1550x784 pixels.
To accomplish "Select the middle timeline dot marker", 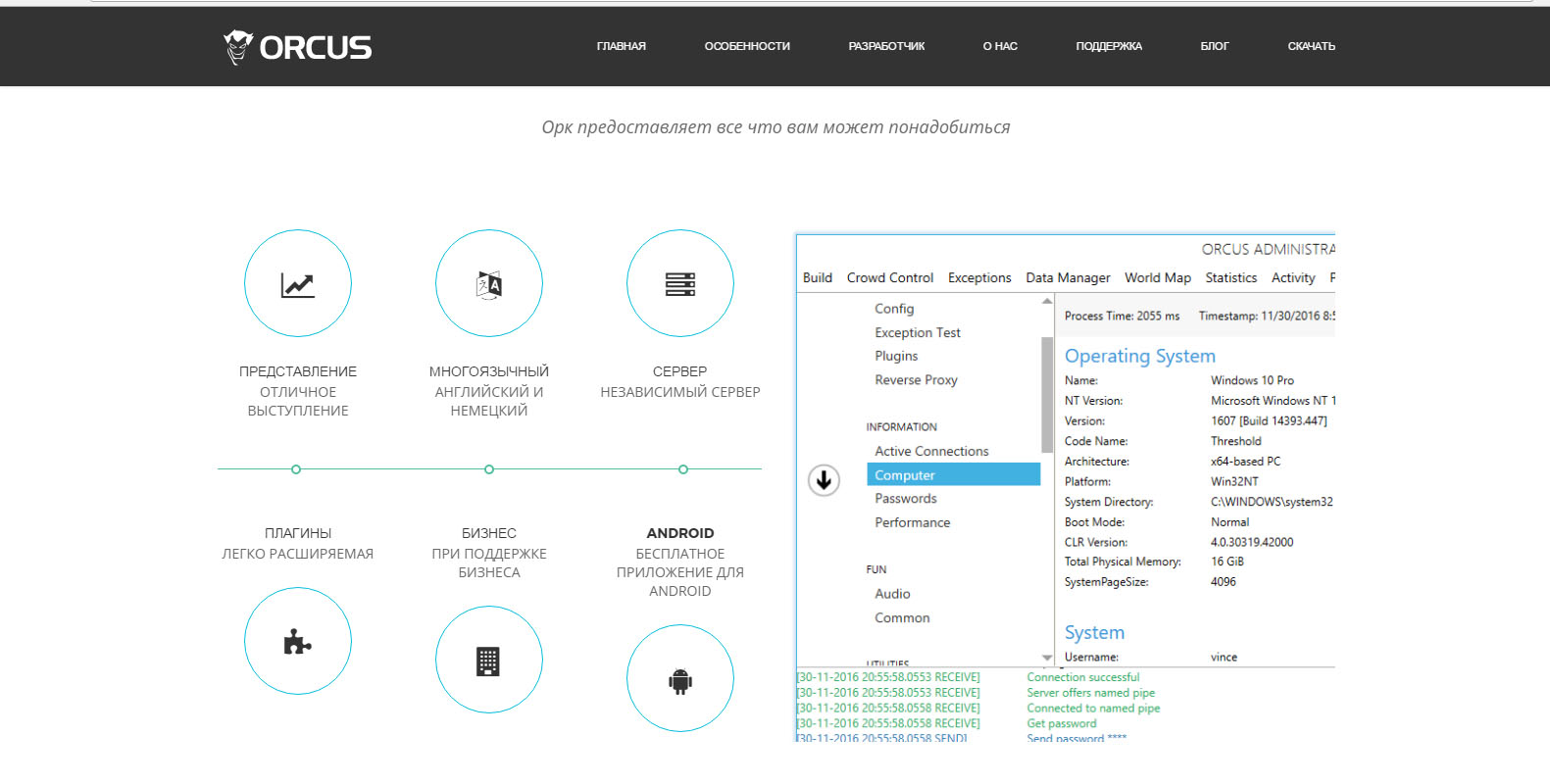I will (x=489, y=469).
